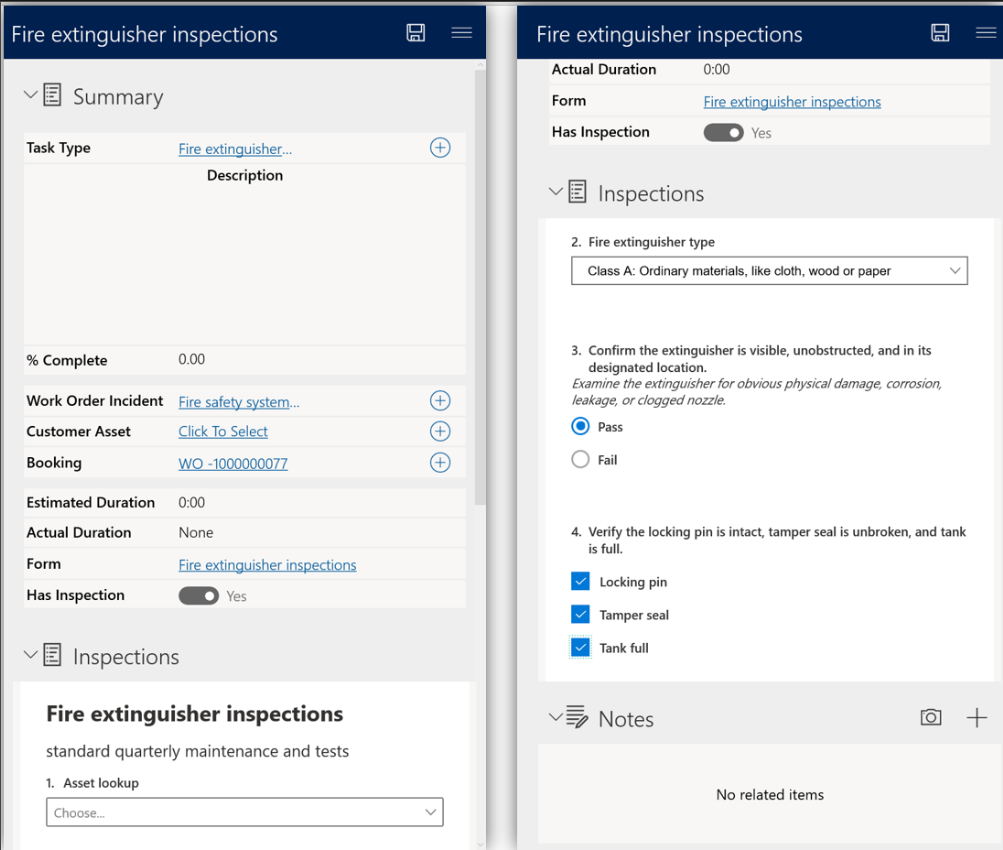The image size is (1003, 850).
Task: Click plus icon beside Customer Asset
Action: 440,432
